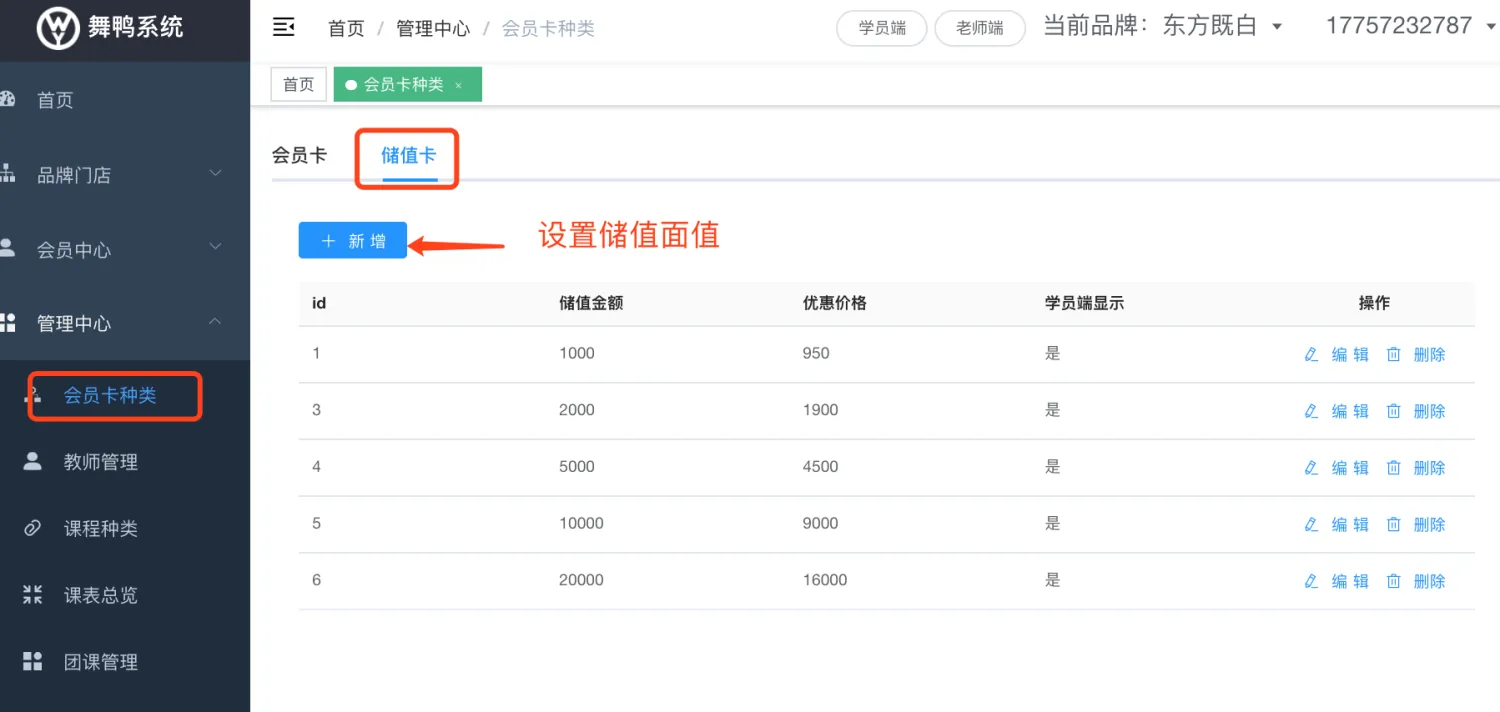
Task: Open 教师管理 in the sidebar
Action: 100,462
